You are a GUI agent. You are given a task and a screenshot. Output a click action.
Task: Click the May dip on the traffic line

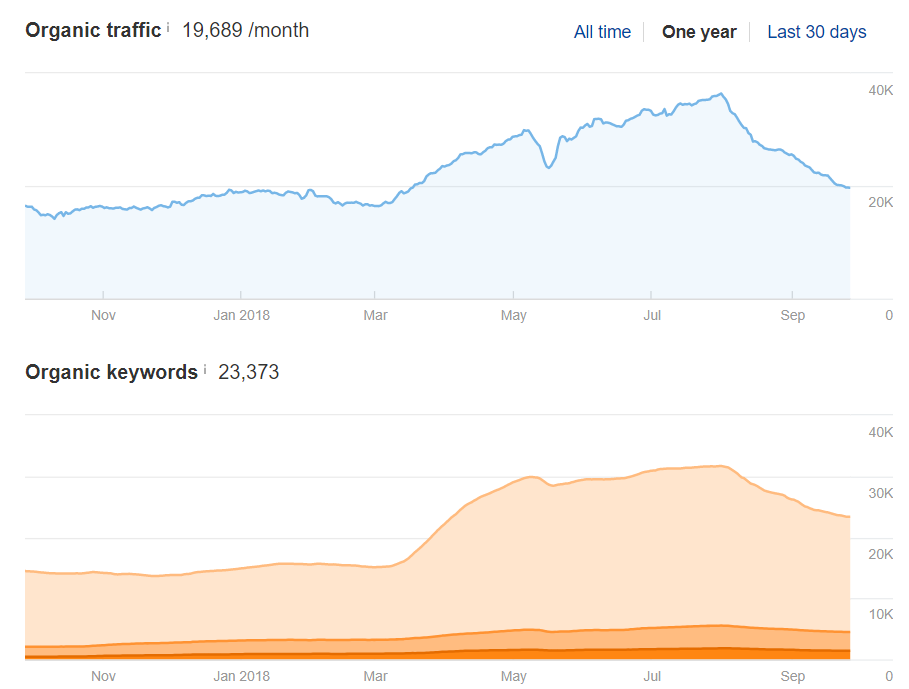point(548,167)
